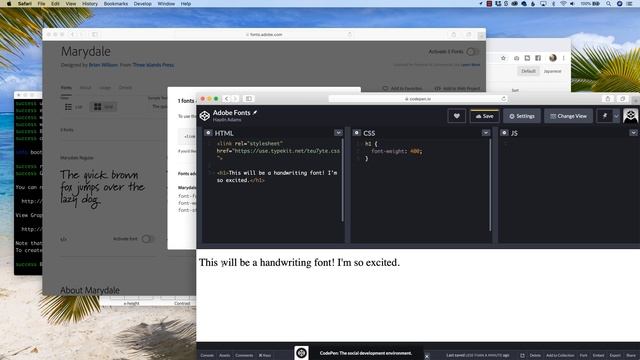Screen dimensions: 640x360
Task: Select Default option in Chrome window
Action: [528, 71]
